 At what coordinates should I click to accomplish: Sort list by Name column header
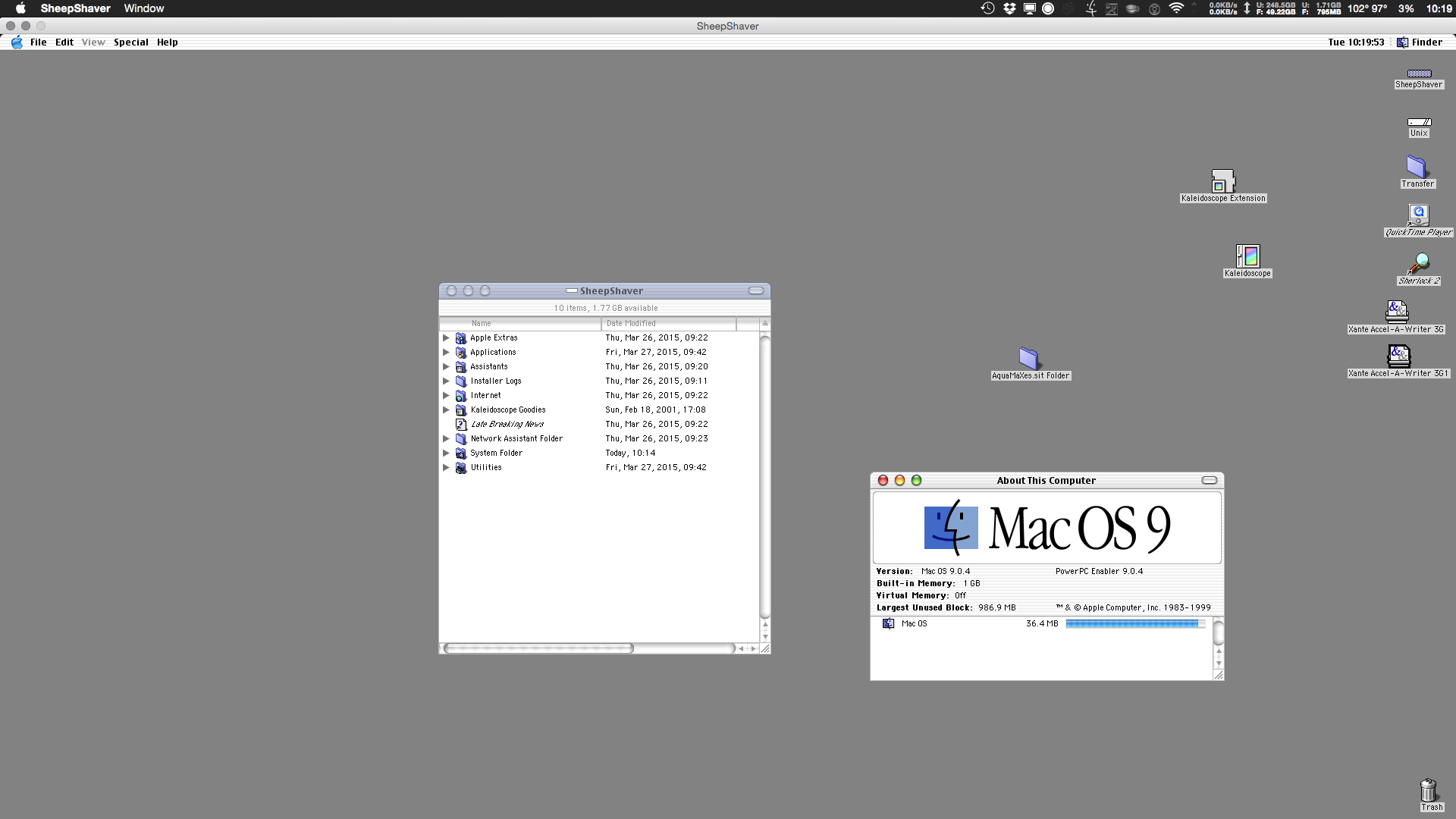[x=520, y=324]
